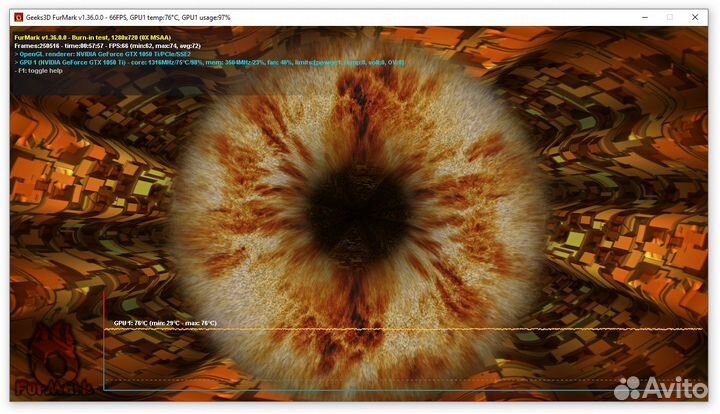
Task: Click the dark pupil center of furry donut
Action: (x=360, y=189)
